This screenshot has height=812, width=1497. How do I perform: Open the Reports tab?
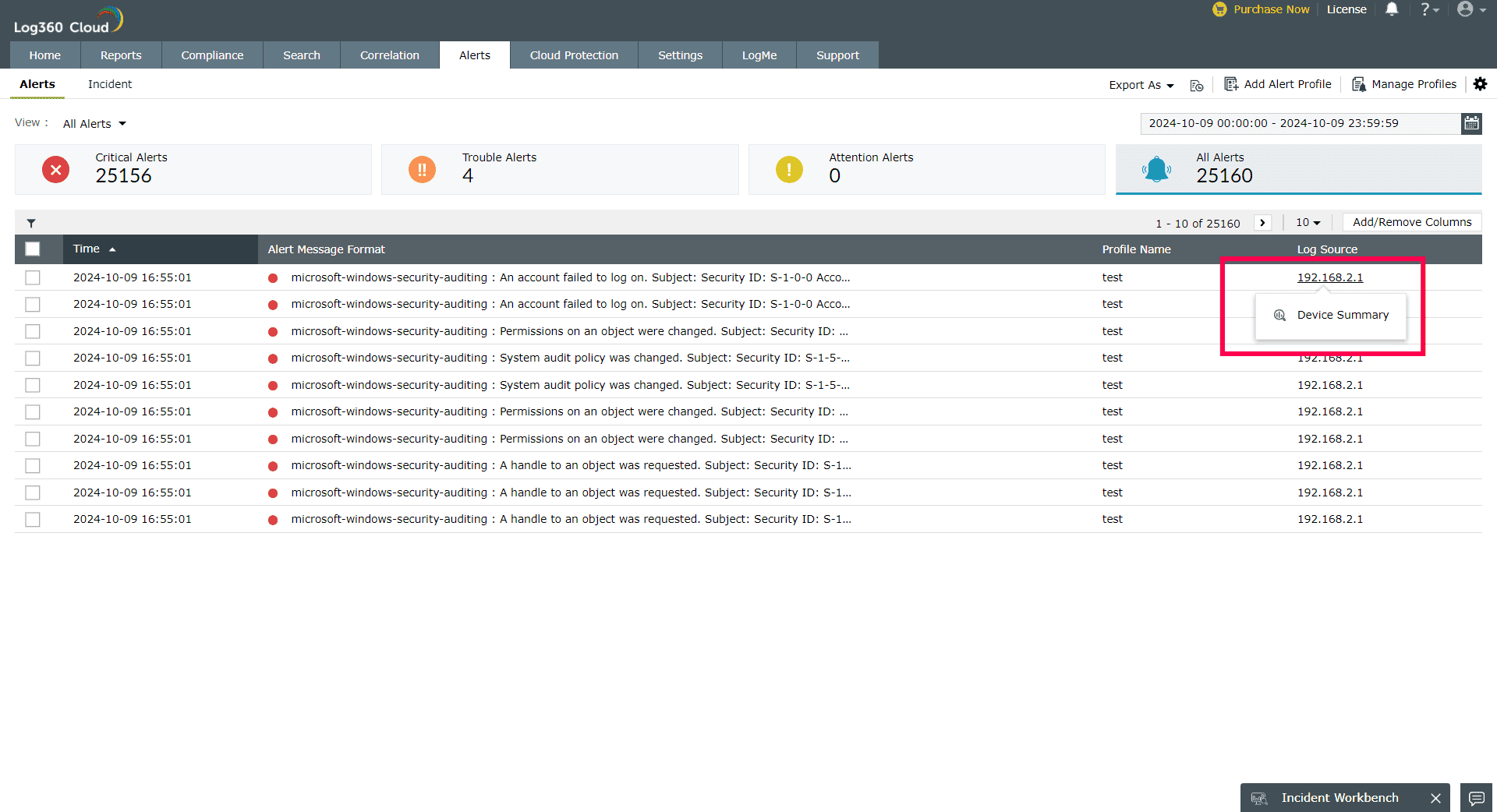click(121, 55)
